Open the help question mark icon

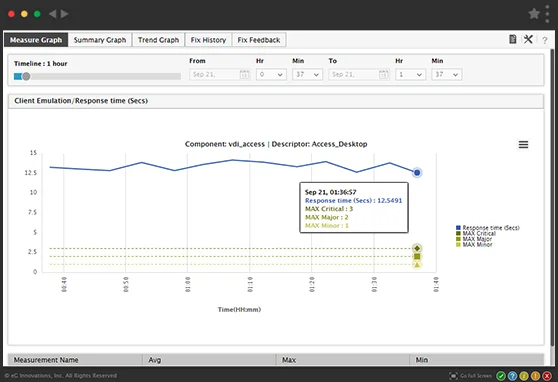point(544,40)
